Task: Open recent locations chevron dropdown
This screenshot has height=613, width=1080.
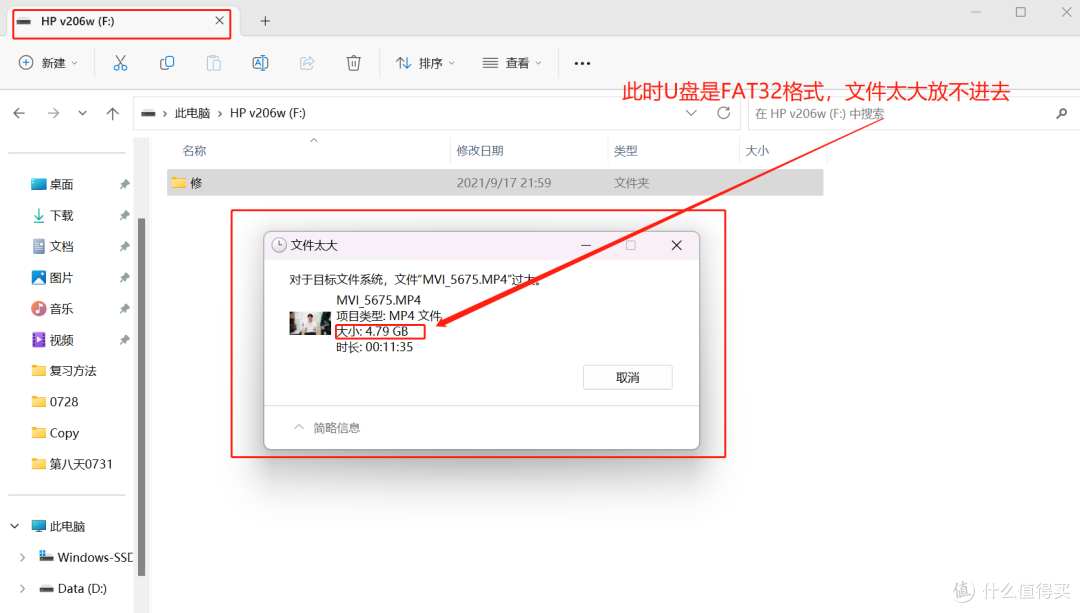Action: [x=82, y=113]
